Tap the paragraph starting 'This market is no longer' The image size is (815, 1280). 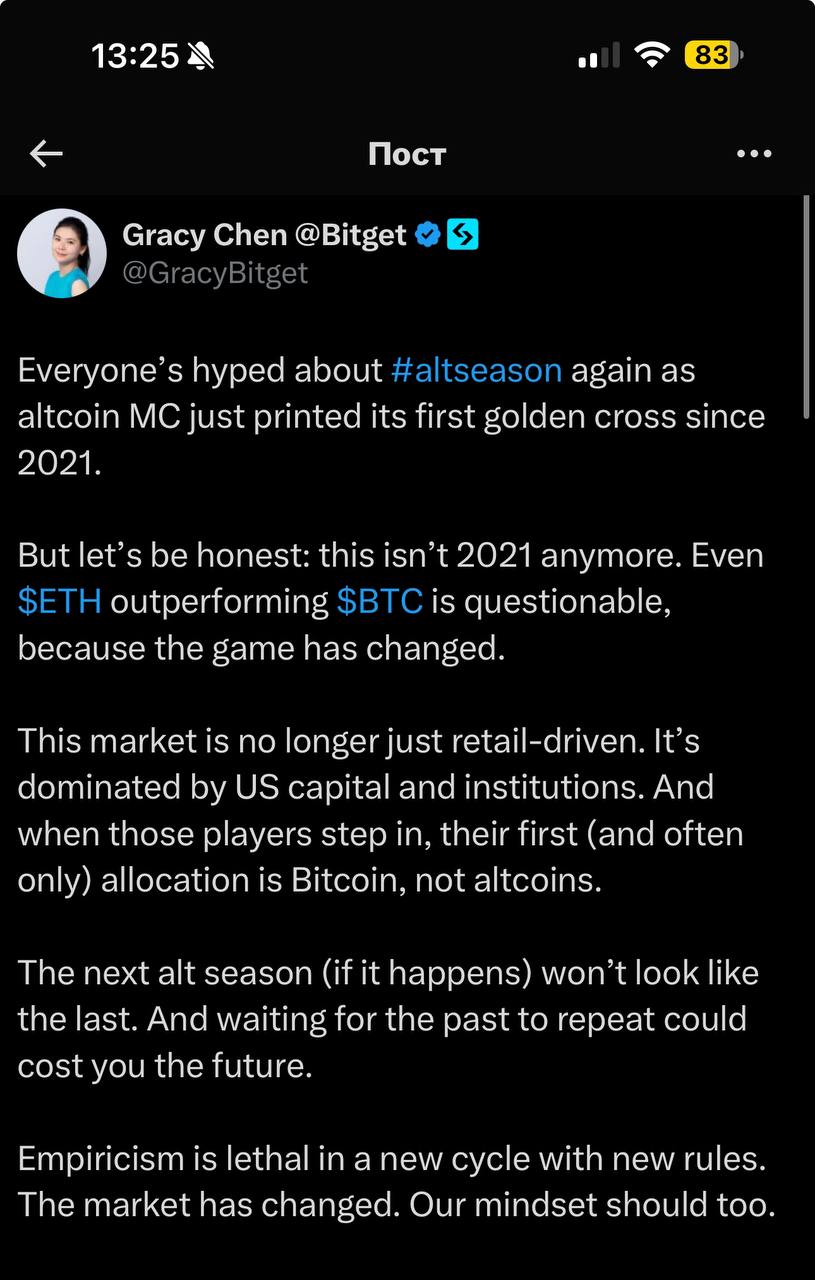coord(381,810)
